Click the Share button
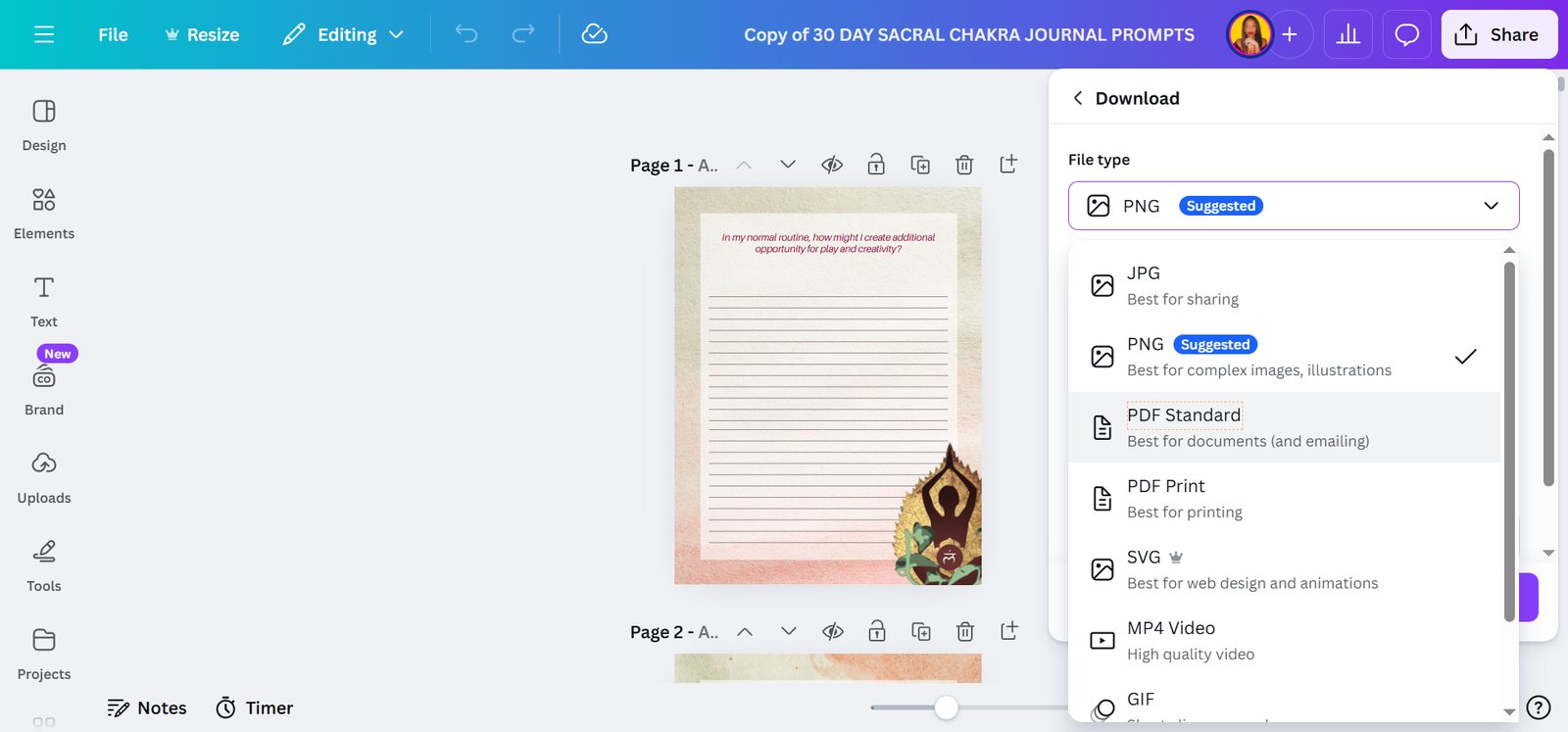The height and width of the screenshot is (732, 1568). 1498,34
